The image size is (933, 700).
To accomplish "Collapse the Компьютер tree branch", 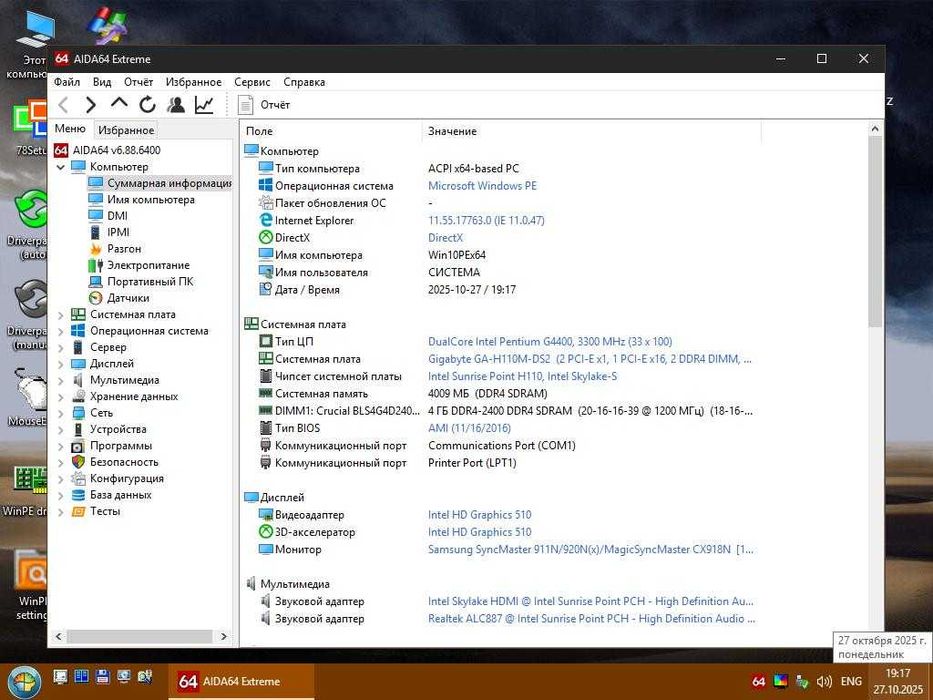I will pos(60,167).
